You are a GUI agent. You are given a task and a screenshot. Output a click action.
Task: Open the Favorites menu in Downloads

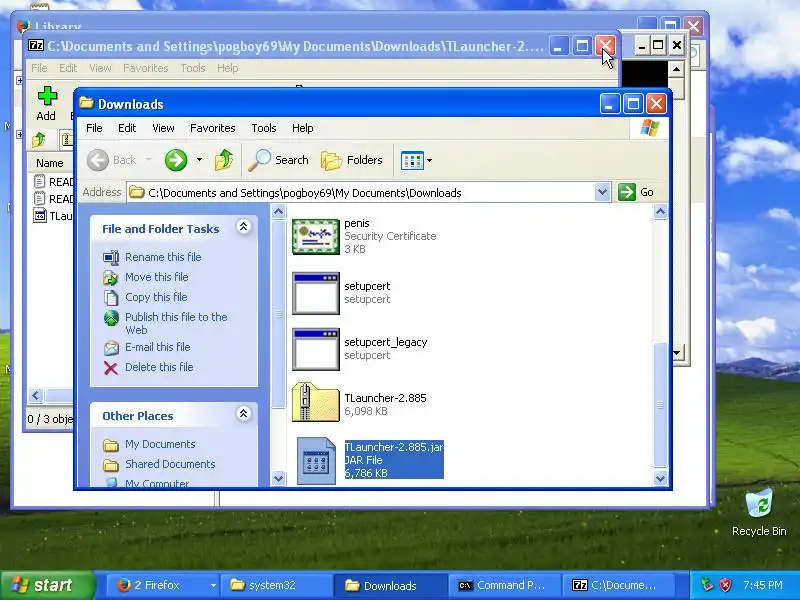[x=212, y=128]
